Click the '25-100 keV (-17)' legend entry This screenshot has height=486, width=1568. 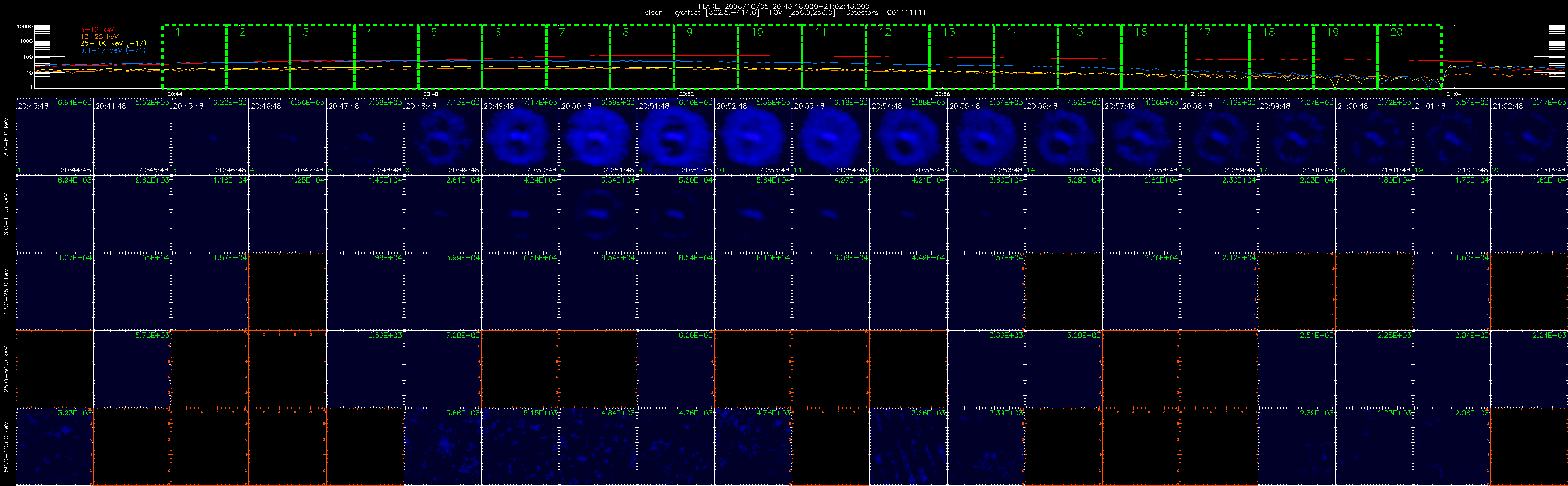point(113,44)
